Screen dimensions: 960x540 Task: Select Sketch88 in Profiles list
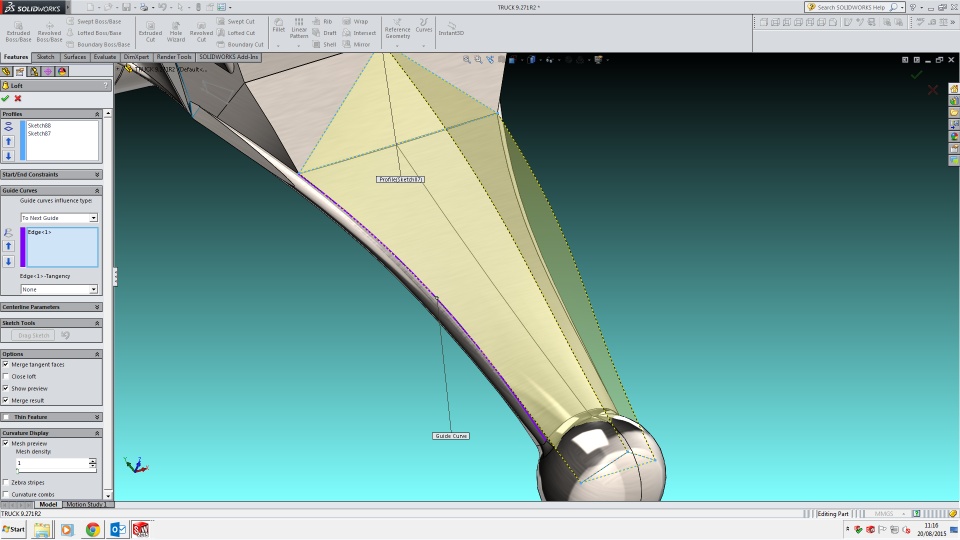39,126
